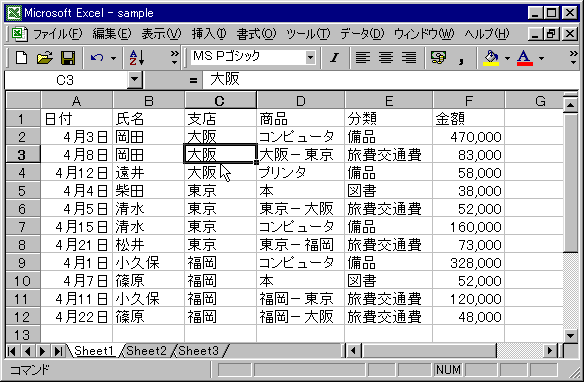This screenshot has height=382, width=584.
Task: Toggle center alignment
Action: coord(385,58)
